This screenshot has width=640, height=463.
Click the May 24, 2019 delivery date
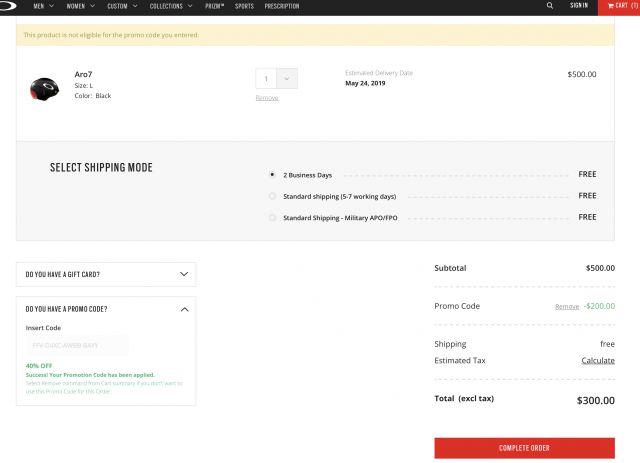pyautogui.click(x=365, y=83)
